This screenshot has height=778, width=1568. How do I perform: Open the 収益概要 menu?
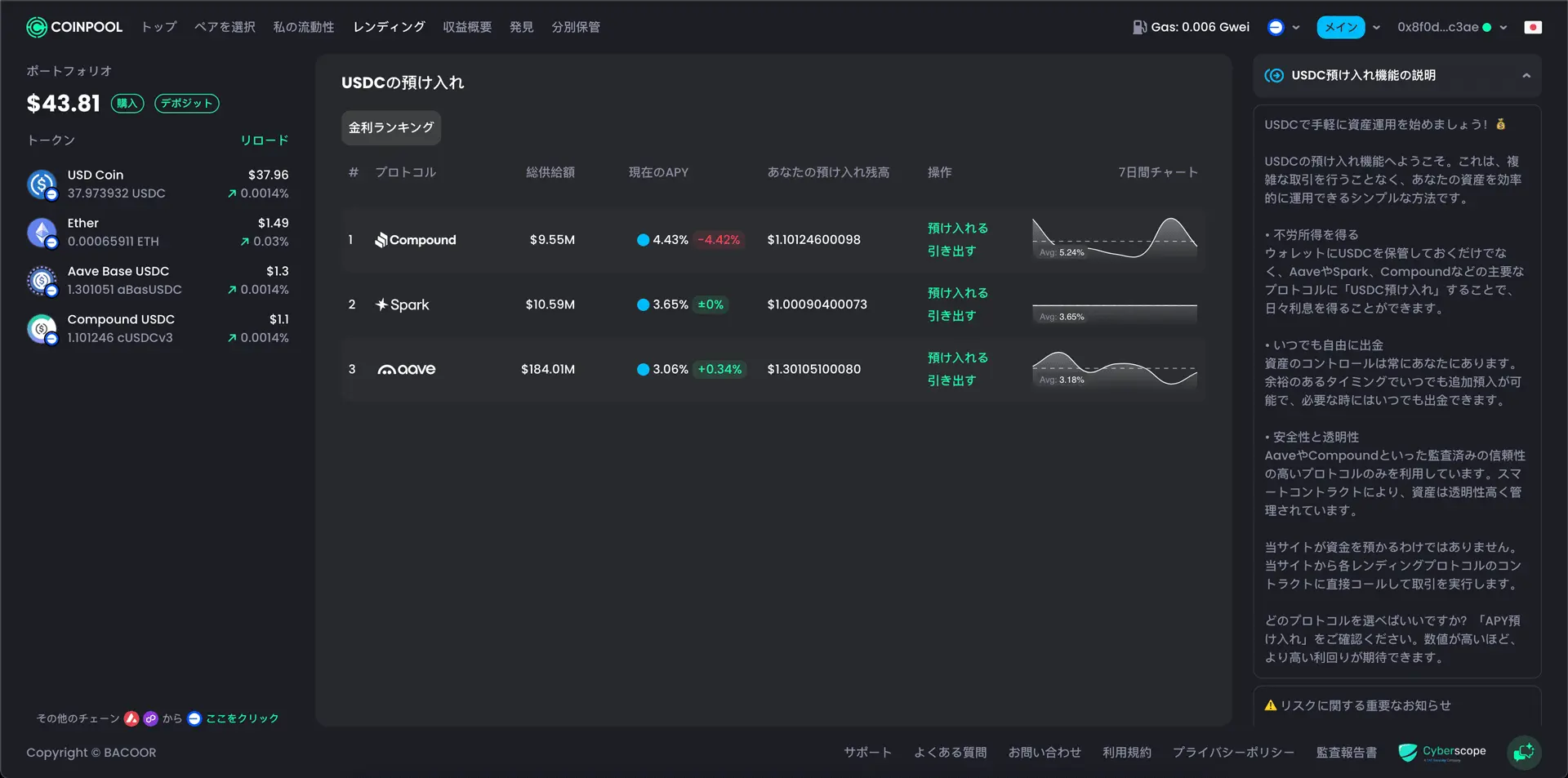[467, 27]
